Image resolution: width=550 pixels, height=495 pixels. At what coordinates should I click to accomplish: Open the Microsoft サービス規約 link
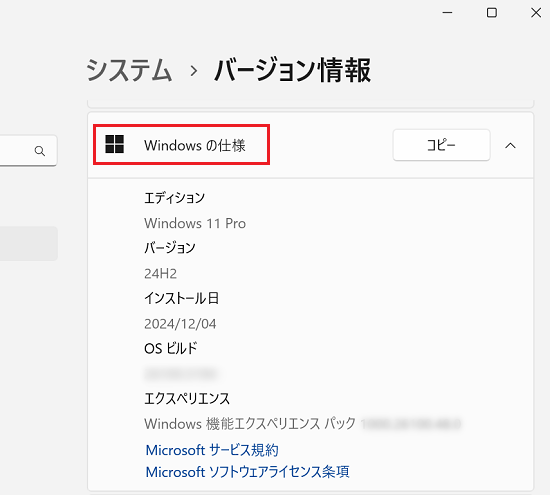[x=212, y=450]
